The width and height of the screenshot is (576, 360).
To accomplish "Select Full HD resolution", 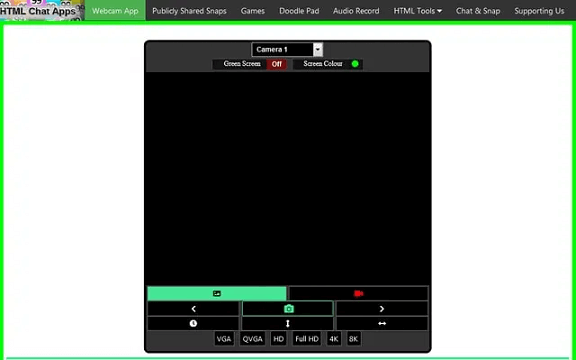I will tap(307, 339).
